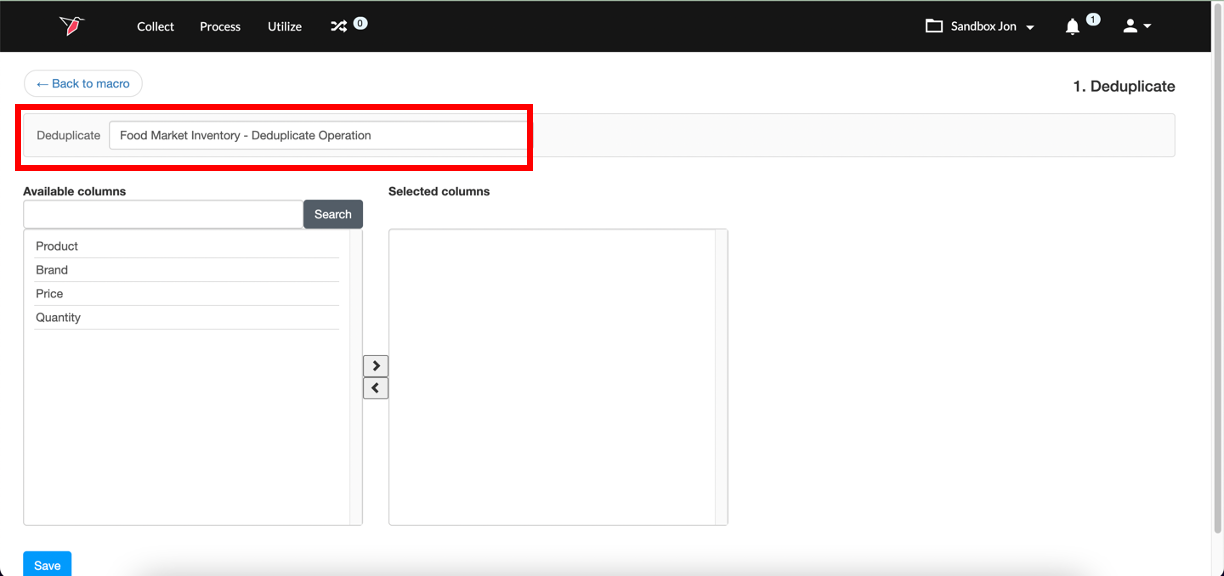Open the Collect menu
This screenshot has width=1224, height=576.
[156, 27]
